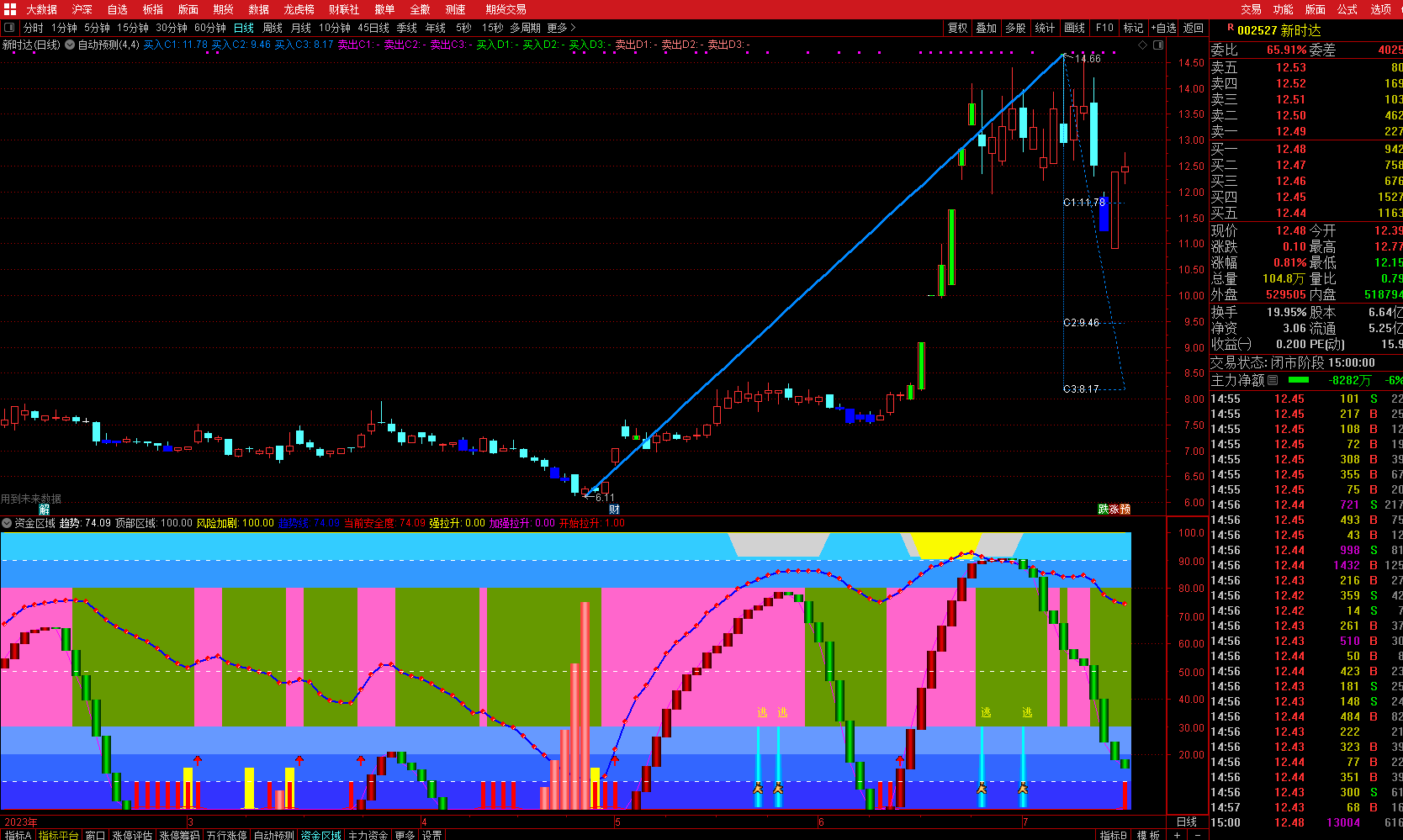Select the 主力资金 indicator tab
This screenshot has height=840, width=1403.
pyautogui.click(x=368, y=835)
